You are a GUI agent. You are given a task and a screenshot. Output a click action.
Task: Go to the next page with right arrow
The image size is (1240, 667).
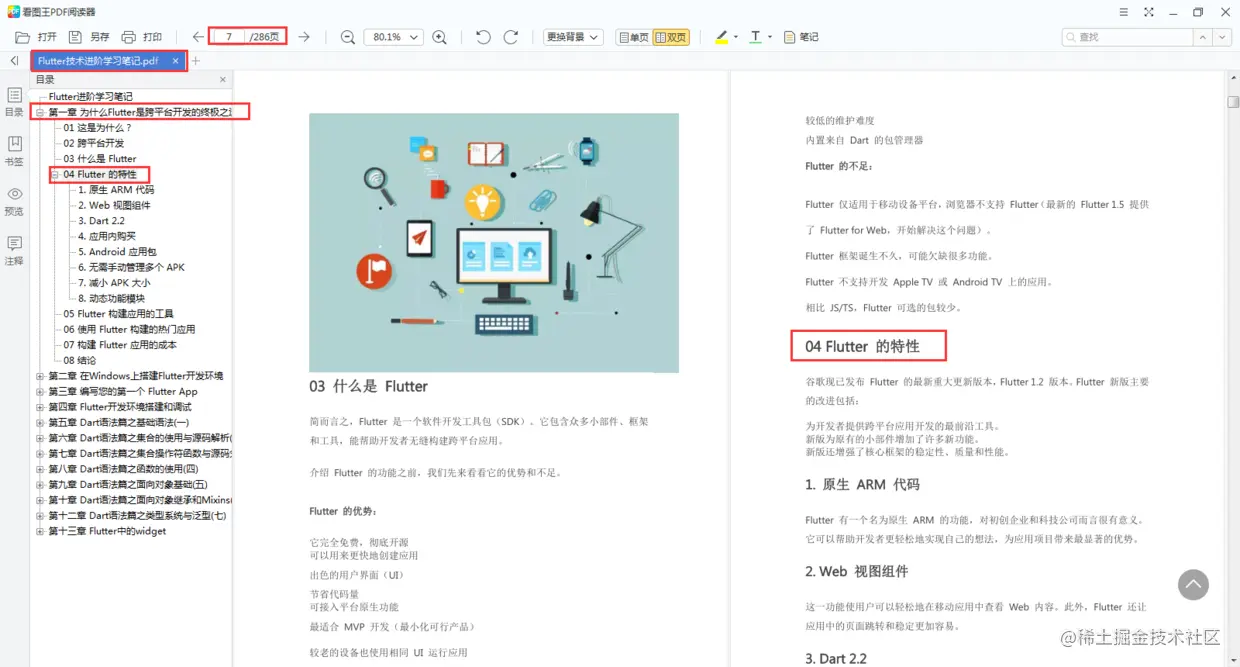[x=304, y=37]
